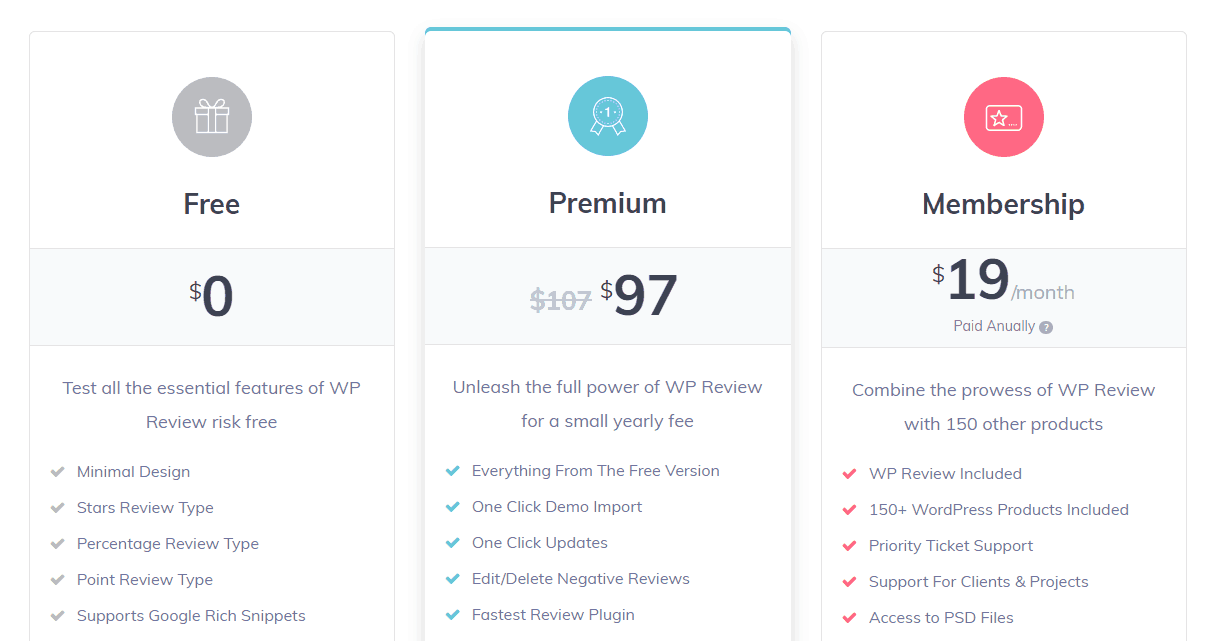Click the $97 Premium price

point(639,295)
